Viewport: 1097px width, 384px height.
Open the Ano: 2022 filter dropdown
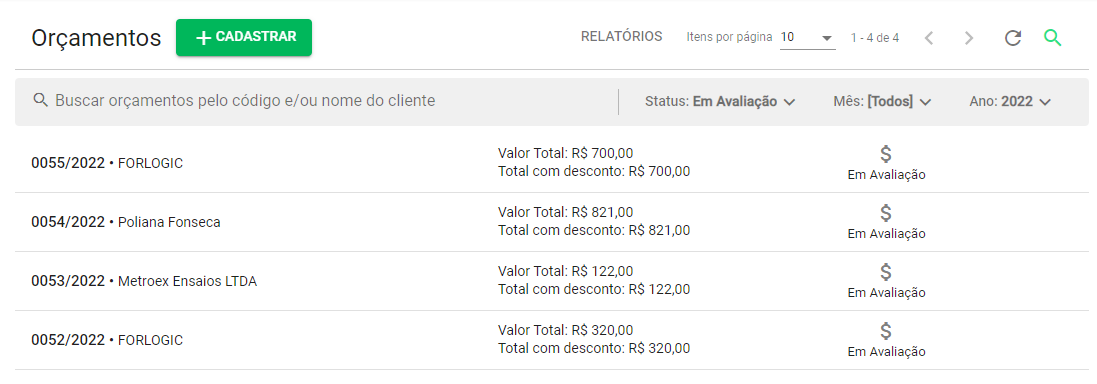click(1010, 101)
